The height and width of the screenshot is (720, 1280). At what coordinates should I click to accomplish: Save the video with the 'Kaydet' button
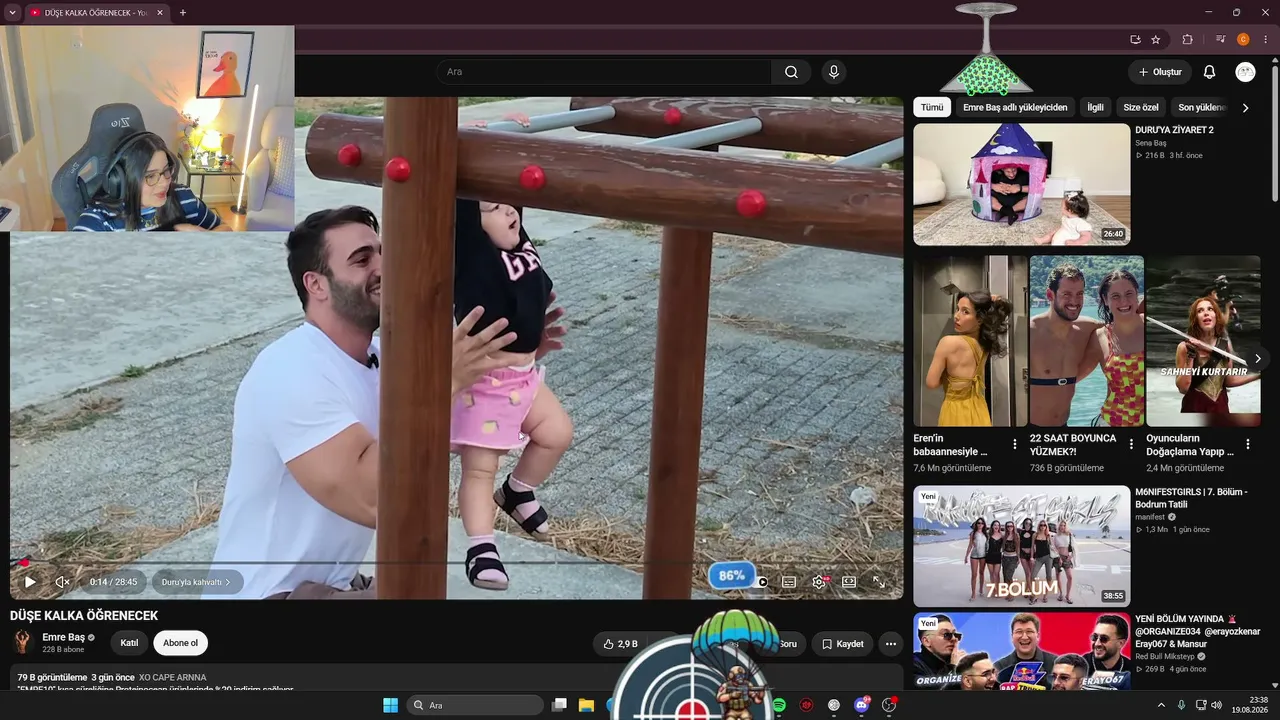(842, 644)
